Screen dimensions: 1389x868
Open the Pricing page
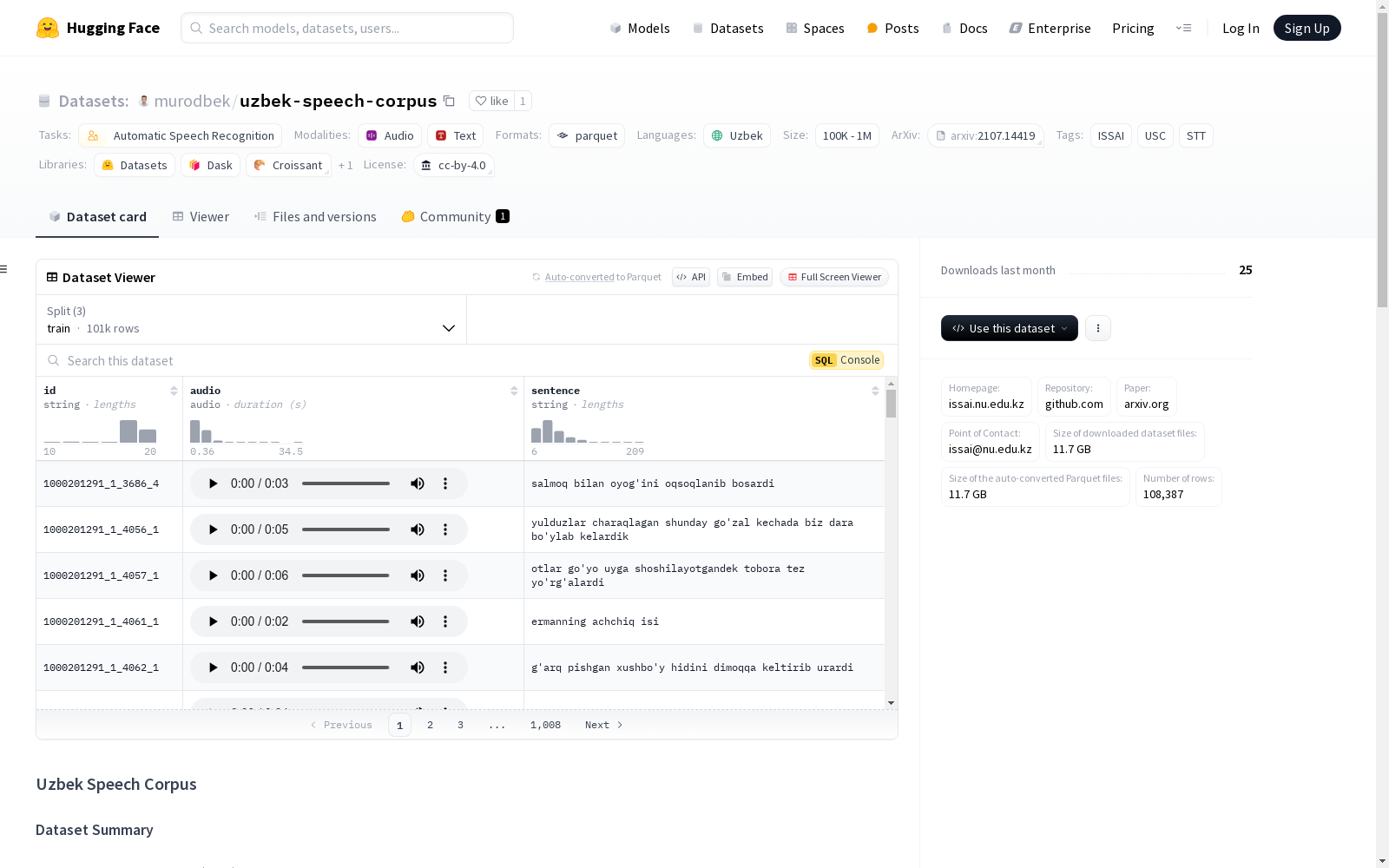[1133, 28]
